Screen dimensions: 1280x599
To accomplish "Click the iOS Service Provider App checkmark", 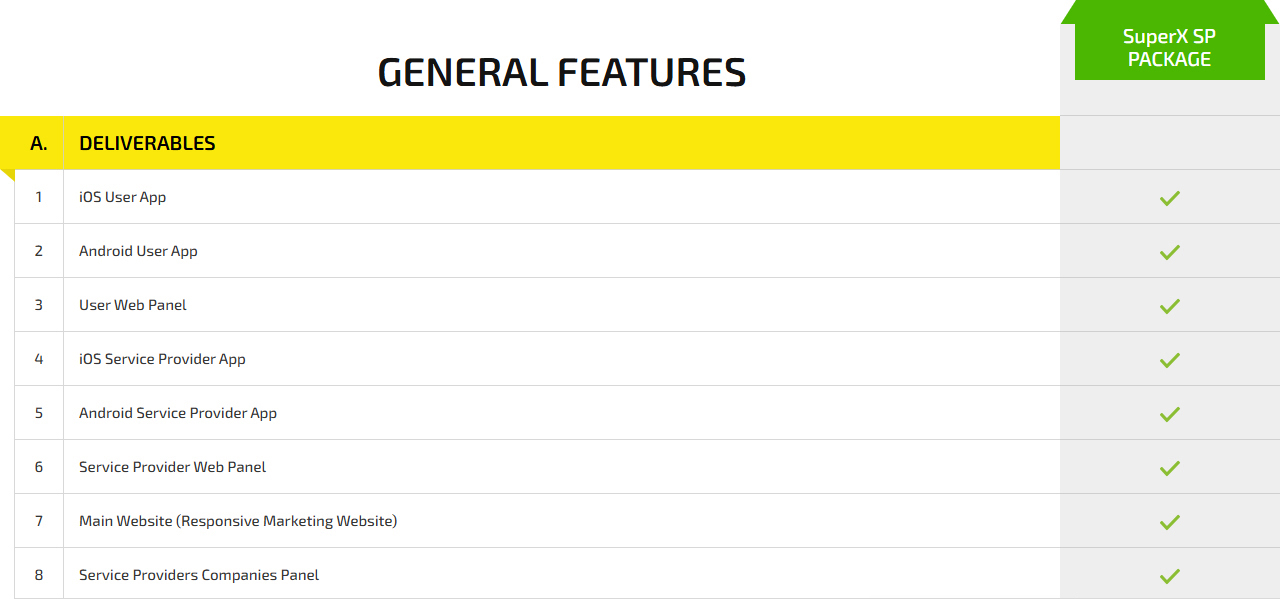I will [1169, 360].
